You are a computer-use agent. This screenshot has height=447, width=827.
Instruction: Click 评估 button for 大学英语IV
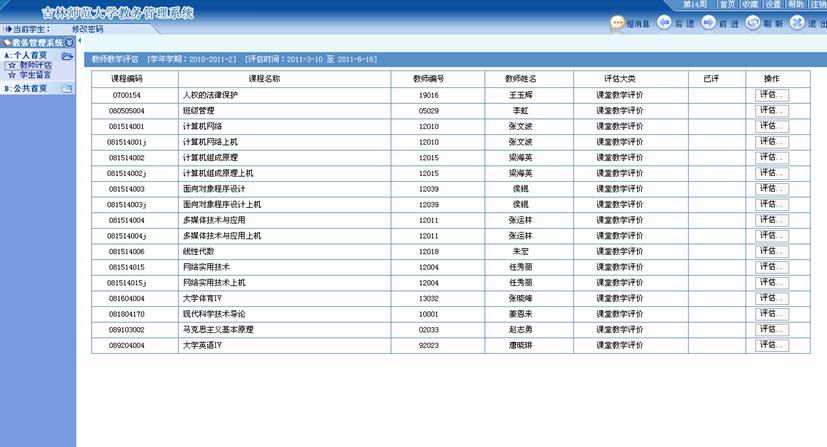pyautogui.click(x=772, y=345)
